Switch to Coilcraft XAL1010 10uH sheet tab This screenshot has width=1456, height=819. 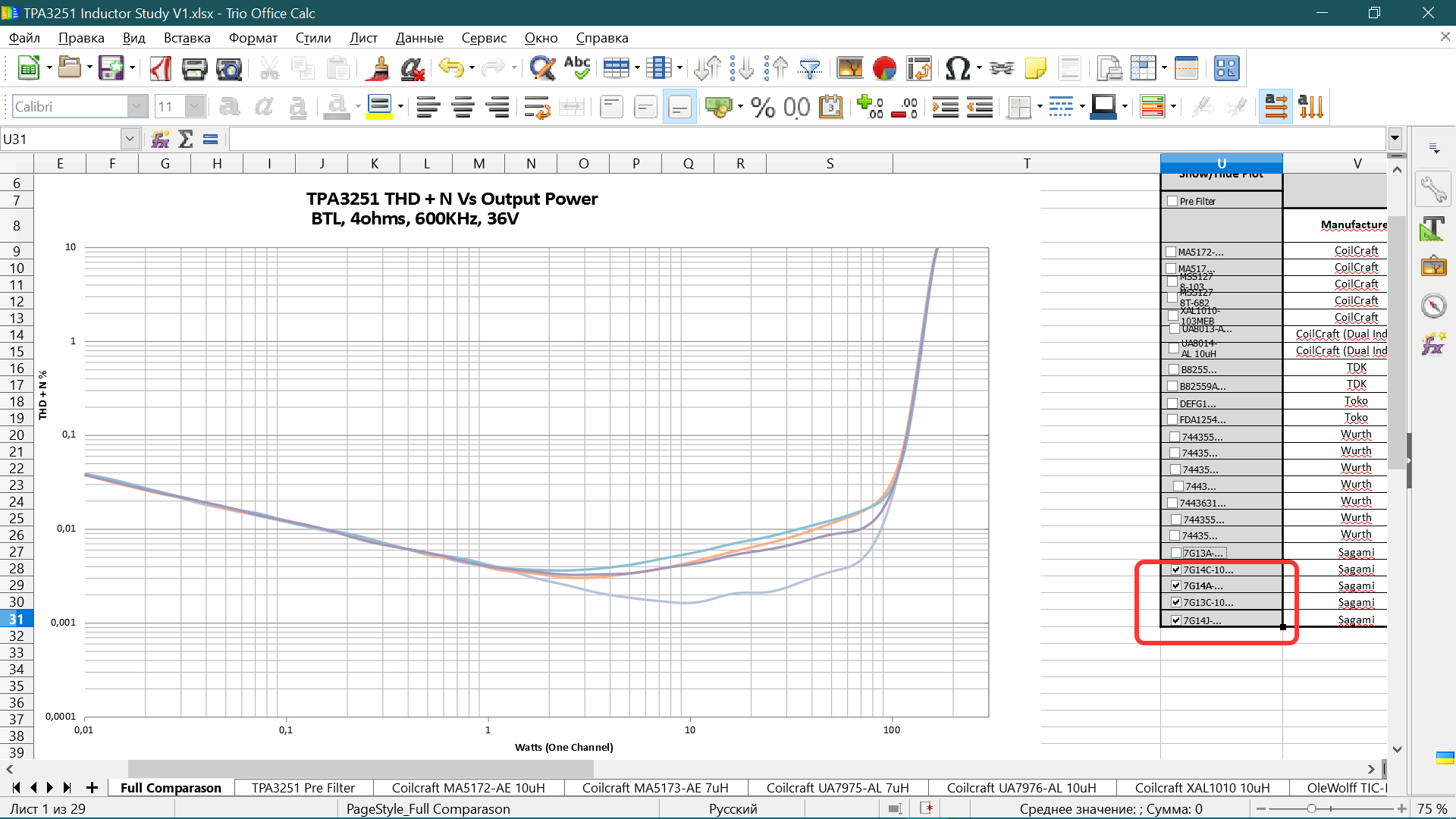click(1202, 788)
